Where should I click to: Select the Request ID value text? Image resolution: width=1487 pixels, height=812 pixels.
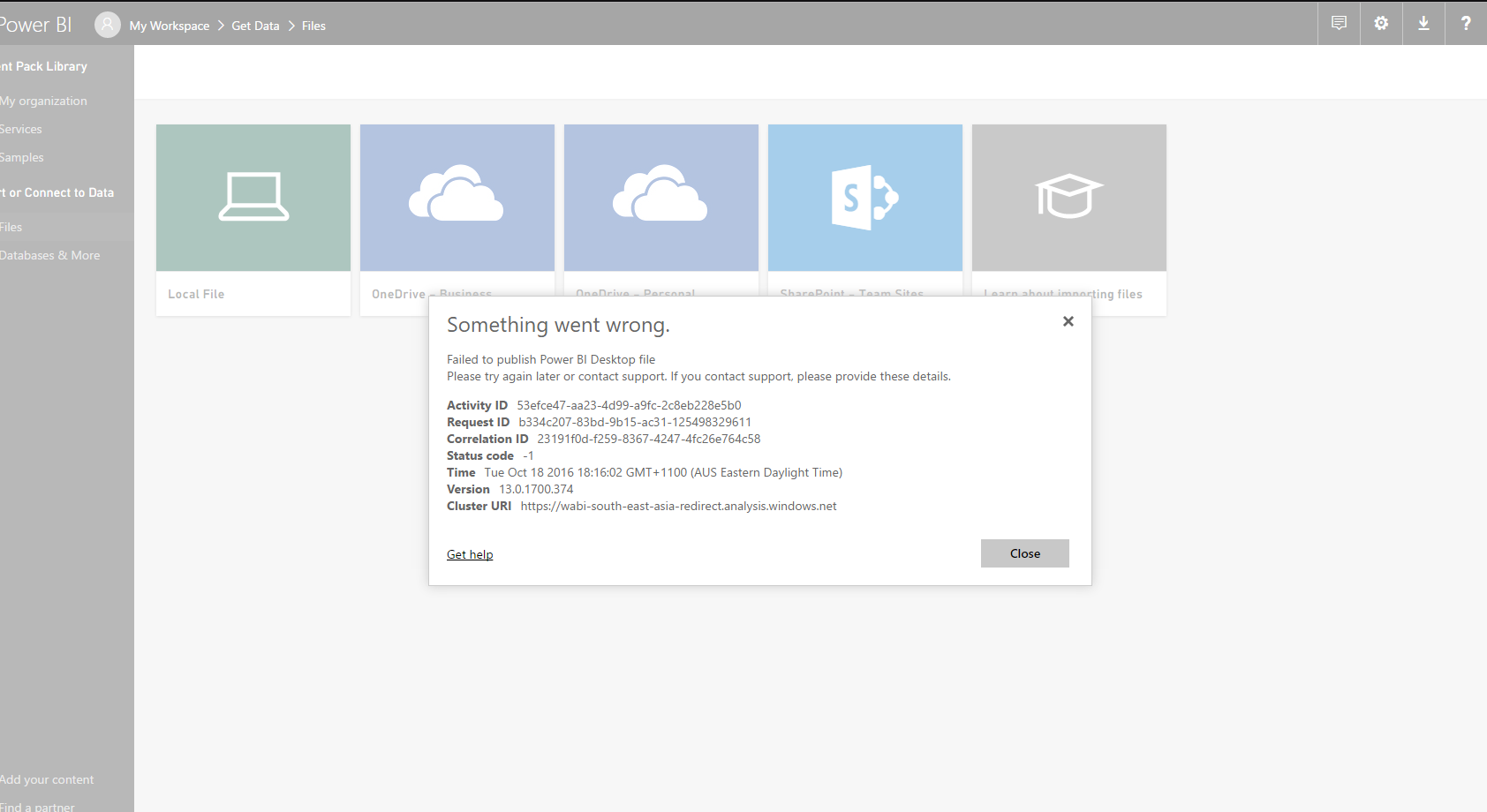tap(635, 422)
